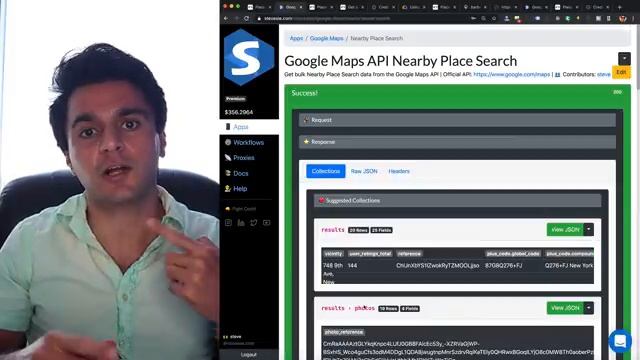Image resolution: width=640 pixels, height=360 pixels.
Task: Open the chat widget bubble
Action: [620, 340]
